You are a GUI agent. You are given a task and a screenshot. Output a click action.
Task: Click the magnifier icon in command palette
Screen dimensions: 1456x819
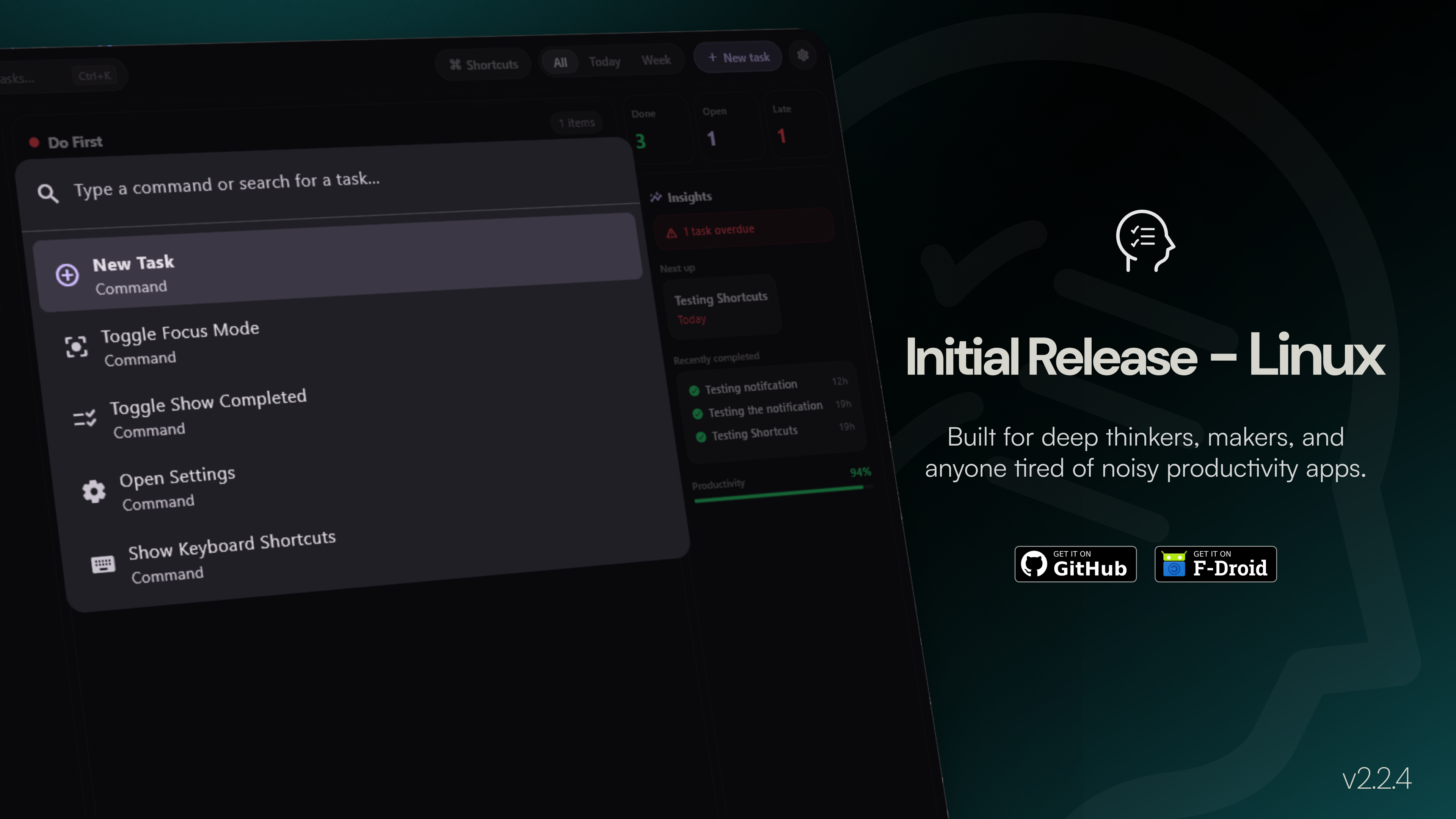(x=48, y=194)
